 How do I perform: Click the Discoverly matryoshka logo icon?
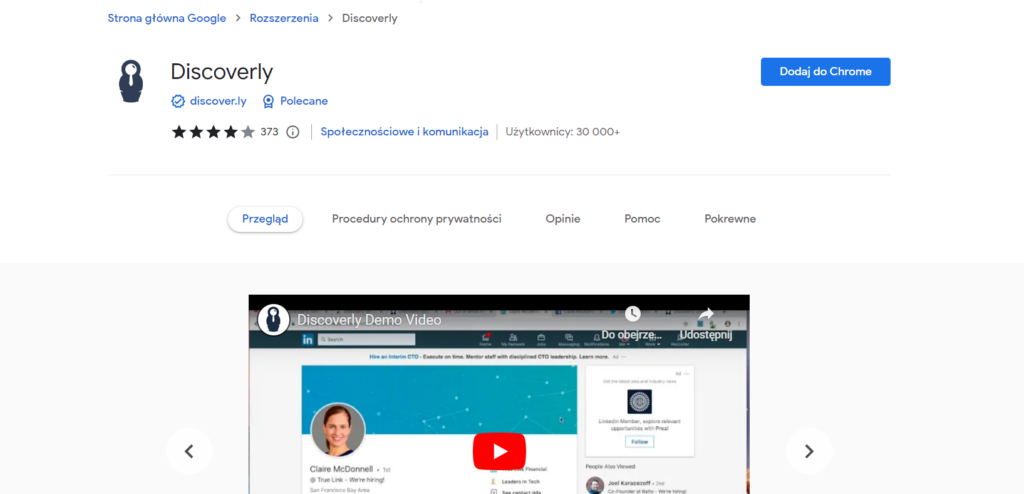(131, 81)
